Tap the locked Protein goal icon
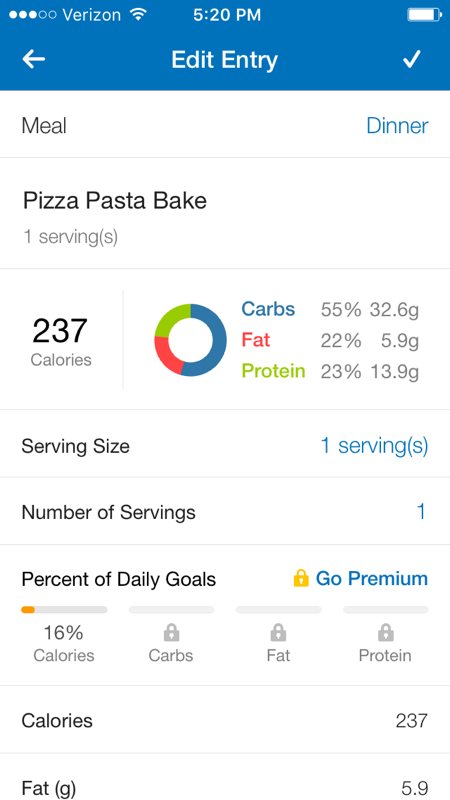Viewport: 450px width, 800px height. tap(385, 633)
